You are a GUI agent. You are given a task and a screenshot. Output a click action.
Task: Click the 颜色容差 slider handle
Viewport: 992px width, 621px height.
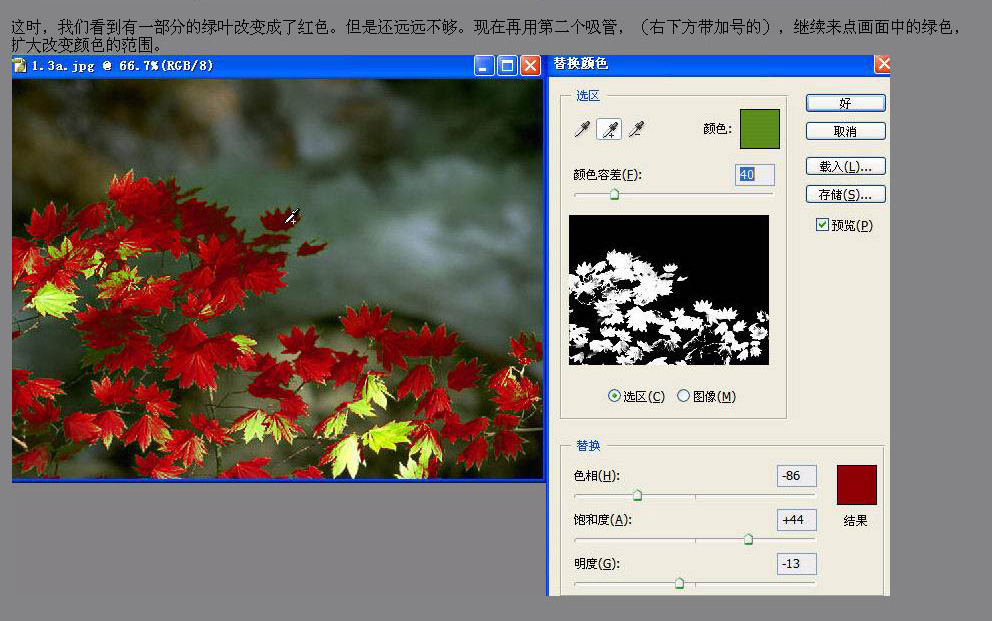[614, 194]
